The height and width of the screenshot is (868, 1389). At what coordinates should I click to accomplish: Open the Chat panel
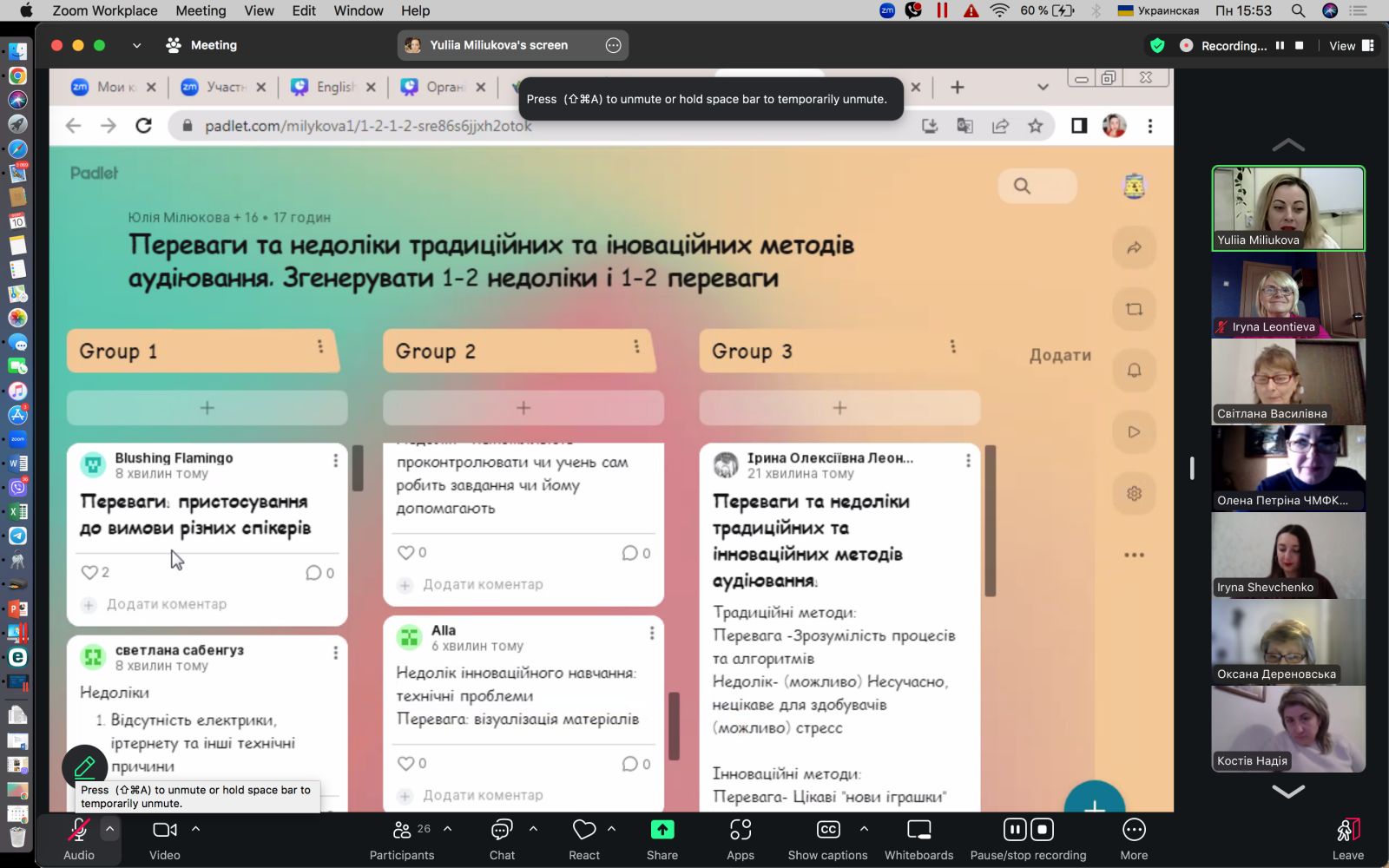click(x=502, y=831)
